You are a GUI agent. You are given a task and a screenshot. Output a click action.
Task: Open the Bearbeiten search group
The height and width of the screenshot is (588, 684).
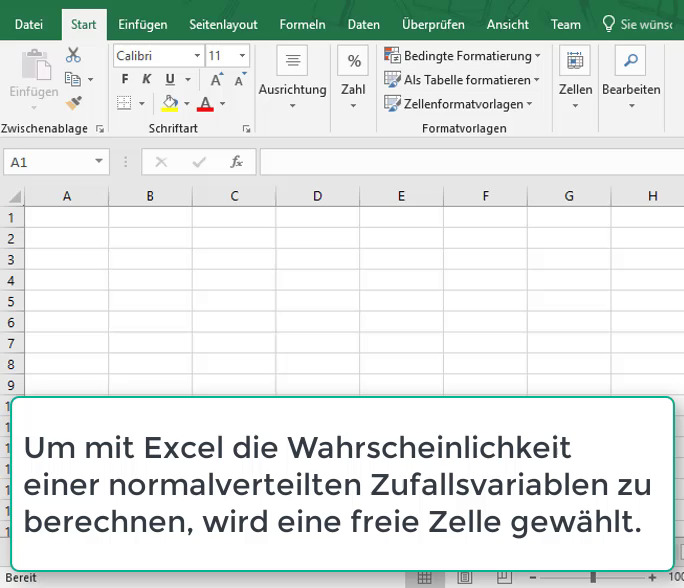631,78
